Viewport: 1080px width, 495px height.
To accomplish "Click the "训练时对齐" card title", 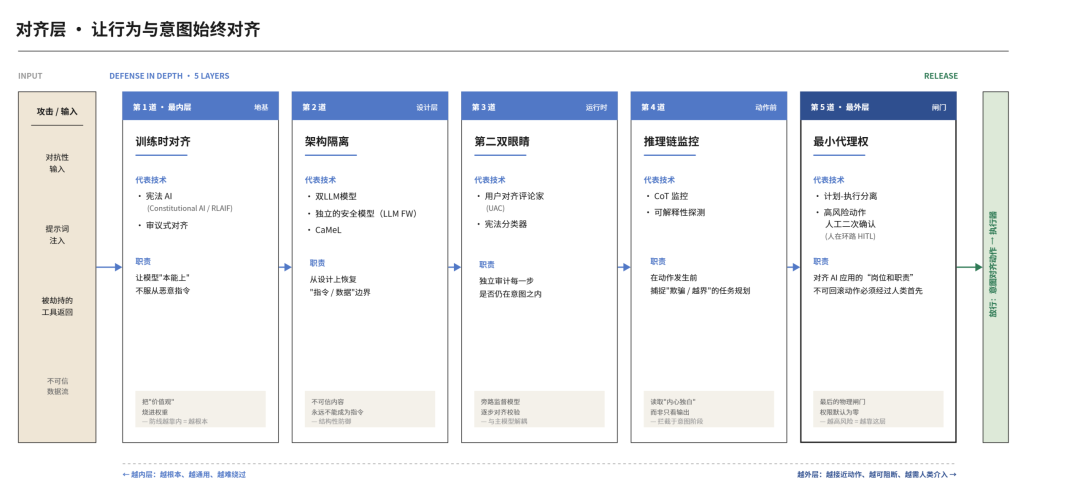I will point(163,142).
